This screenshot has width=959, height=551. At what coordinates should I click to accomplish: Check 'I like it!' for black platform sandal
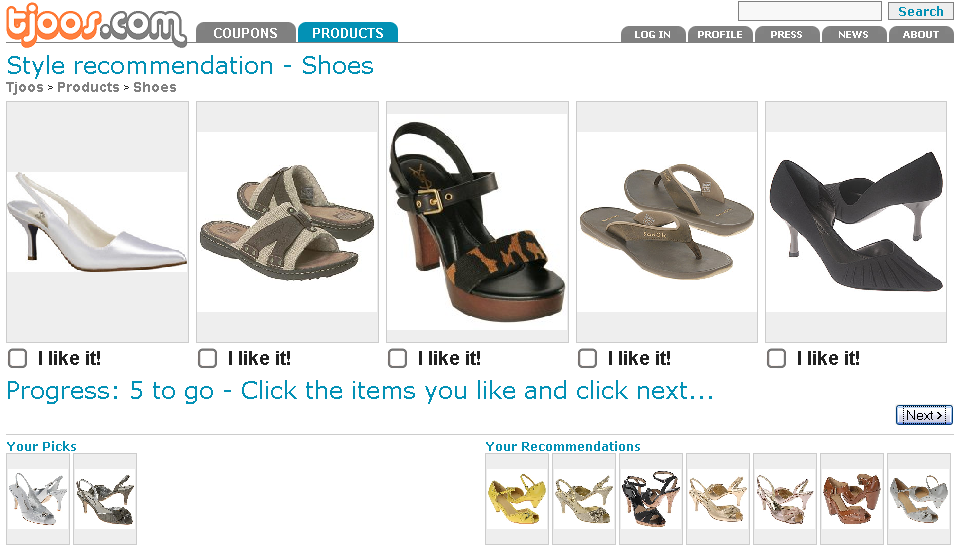tap(398, 358)
